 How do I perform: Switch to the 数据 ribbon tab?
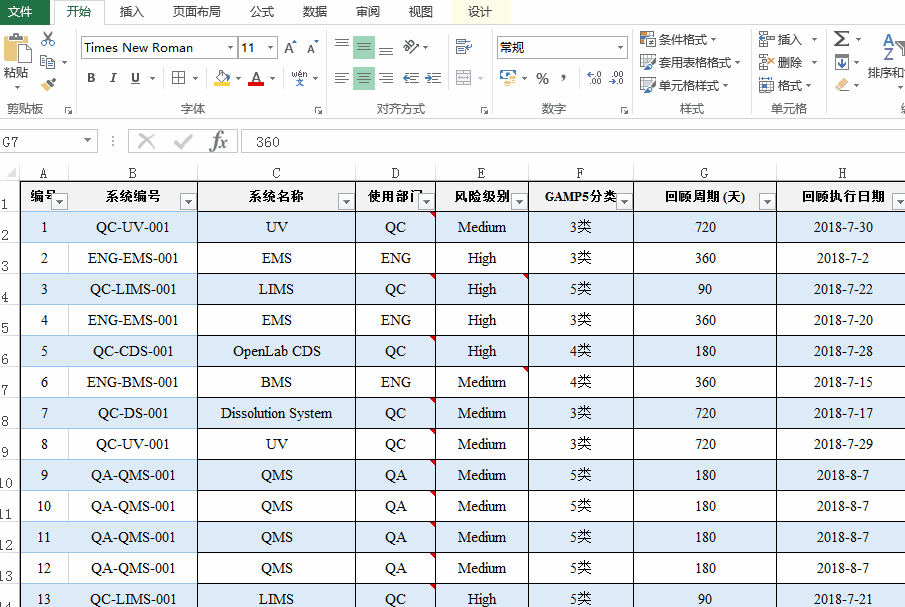point(313,13)
